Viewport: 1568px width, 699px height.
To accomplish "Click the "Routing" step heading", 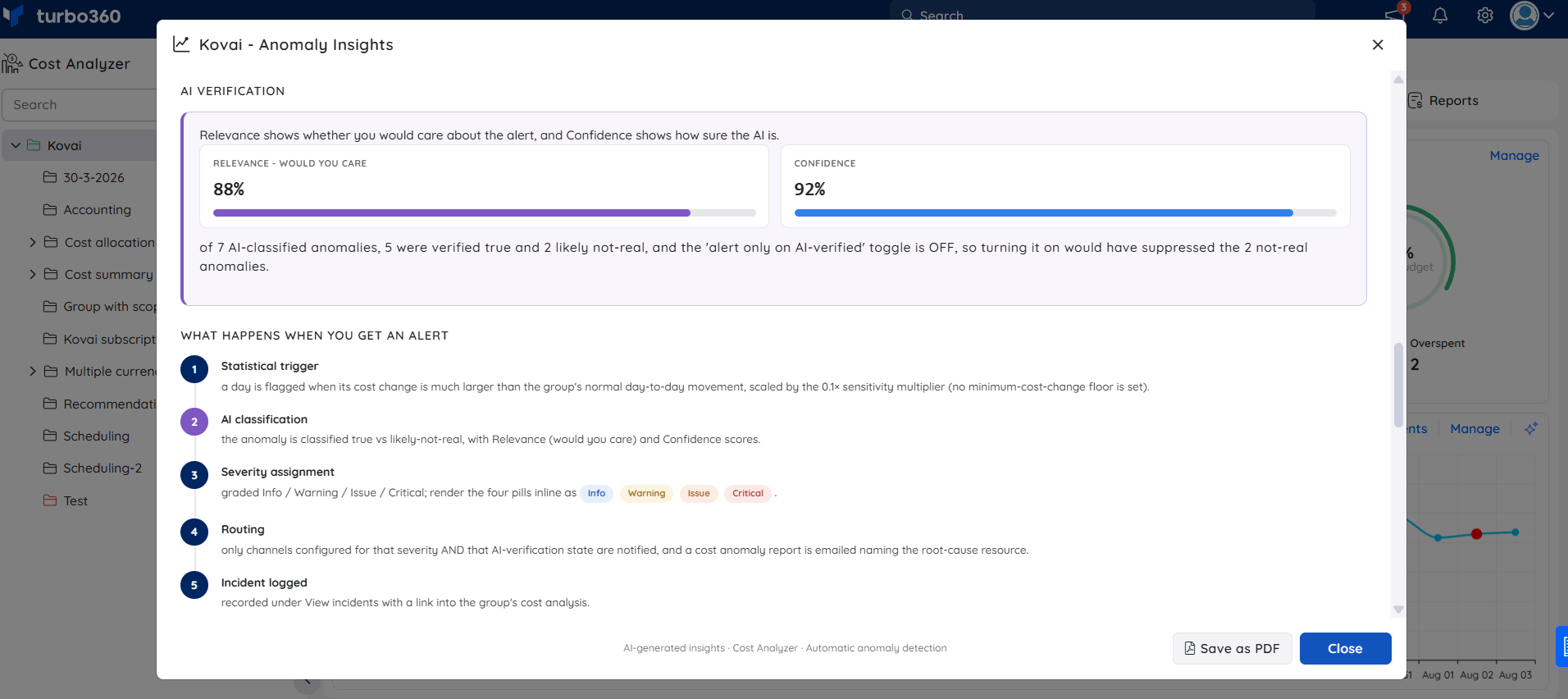I will point(243,529).
